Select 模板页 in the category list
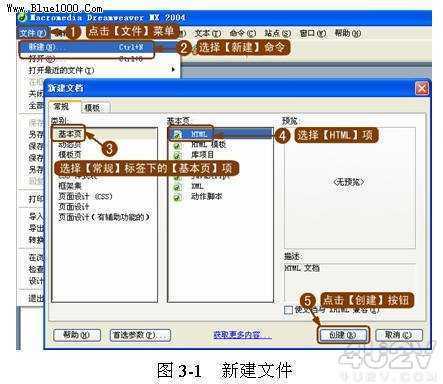This screenshot has width=443, height=384. [x=70, y=155]
